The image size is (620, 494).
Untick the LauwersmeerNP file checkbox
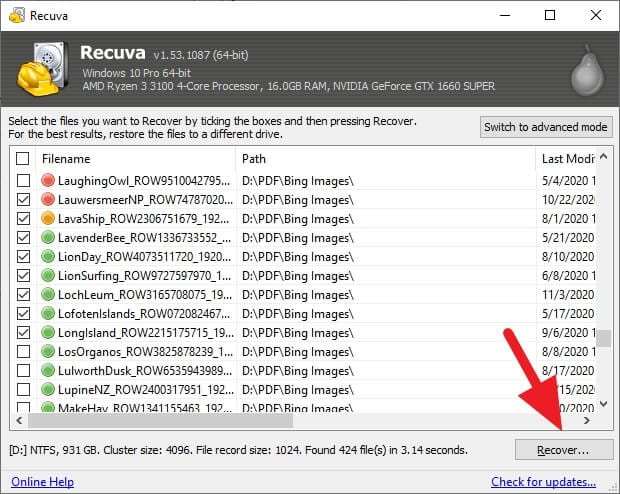pos(23,199)
